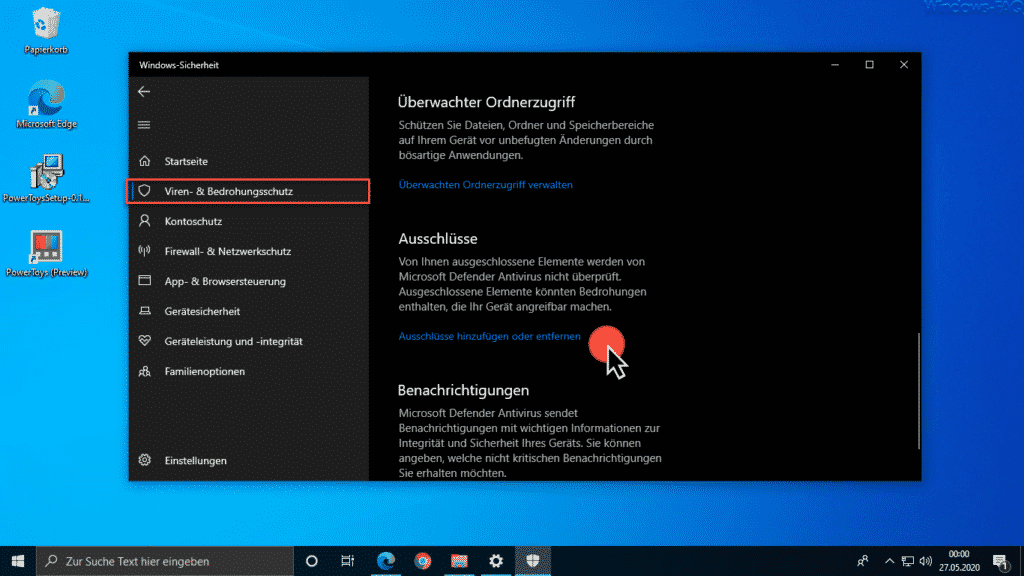Click the Benachrichtigungen heading

(x=463, y=391)
